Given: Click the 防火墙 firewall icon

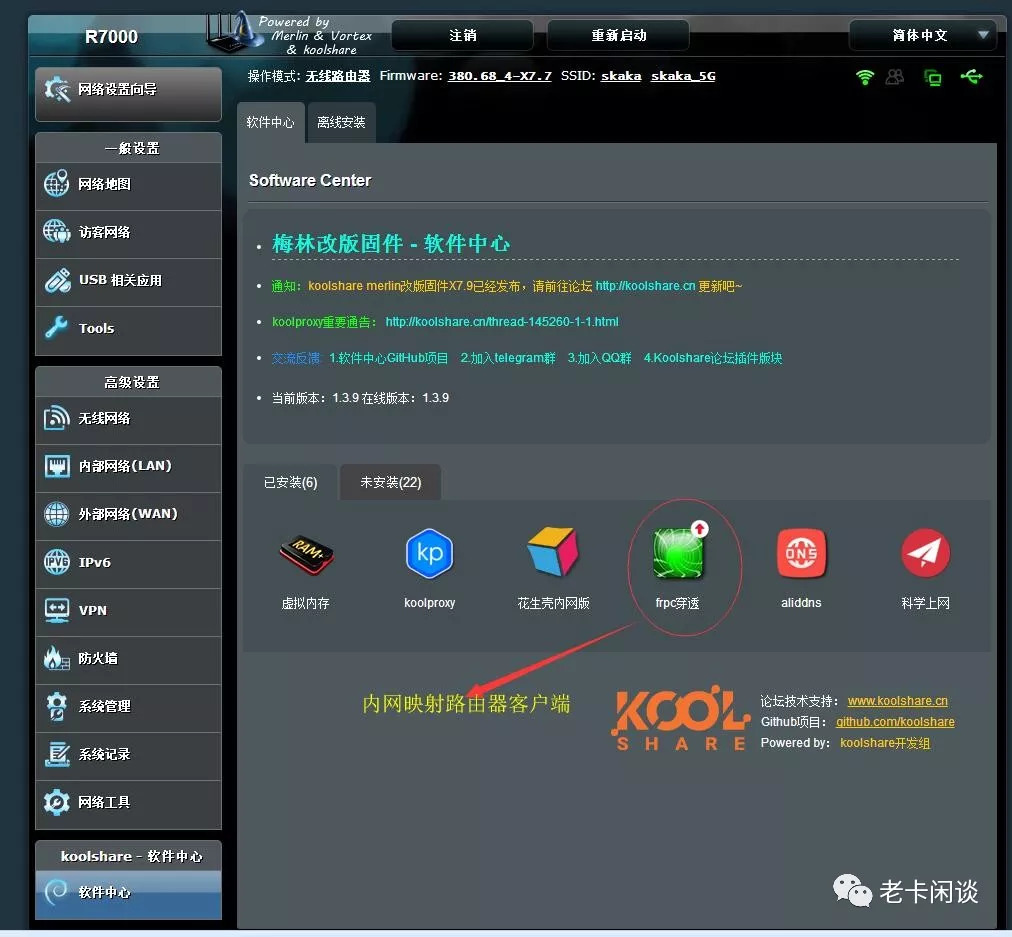Looking at the screenshot, I should point(56,658).
